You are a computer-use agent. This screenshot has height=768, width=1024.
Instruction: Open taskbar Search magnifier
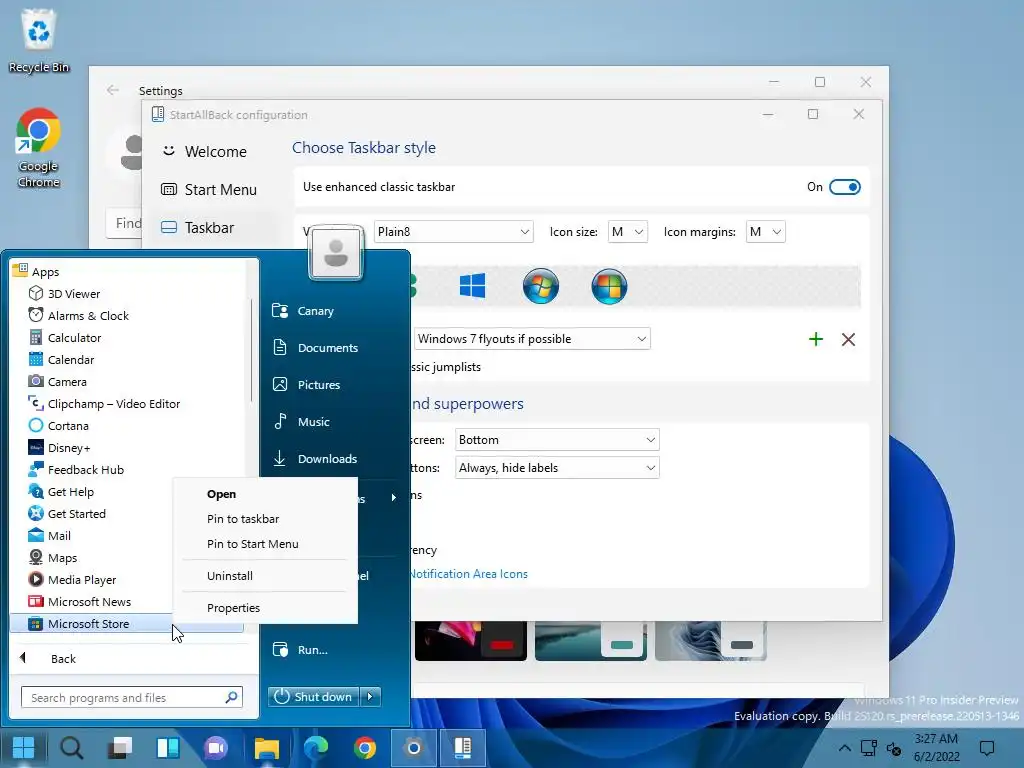click(x=71, y=748)
